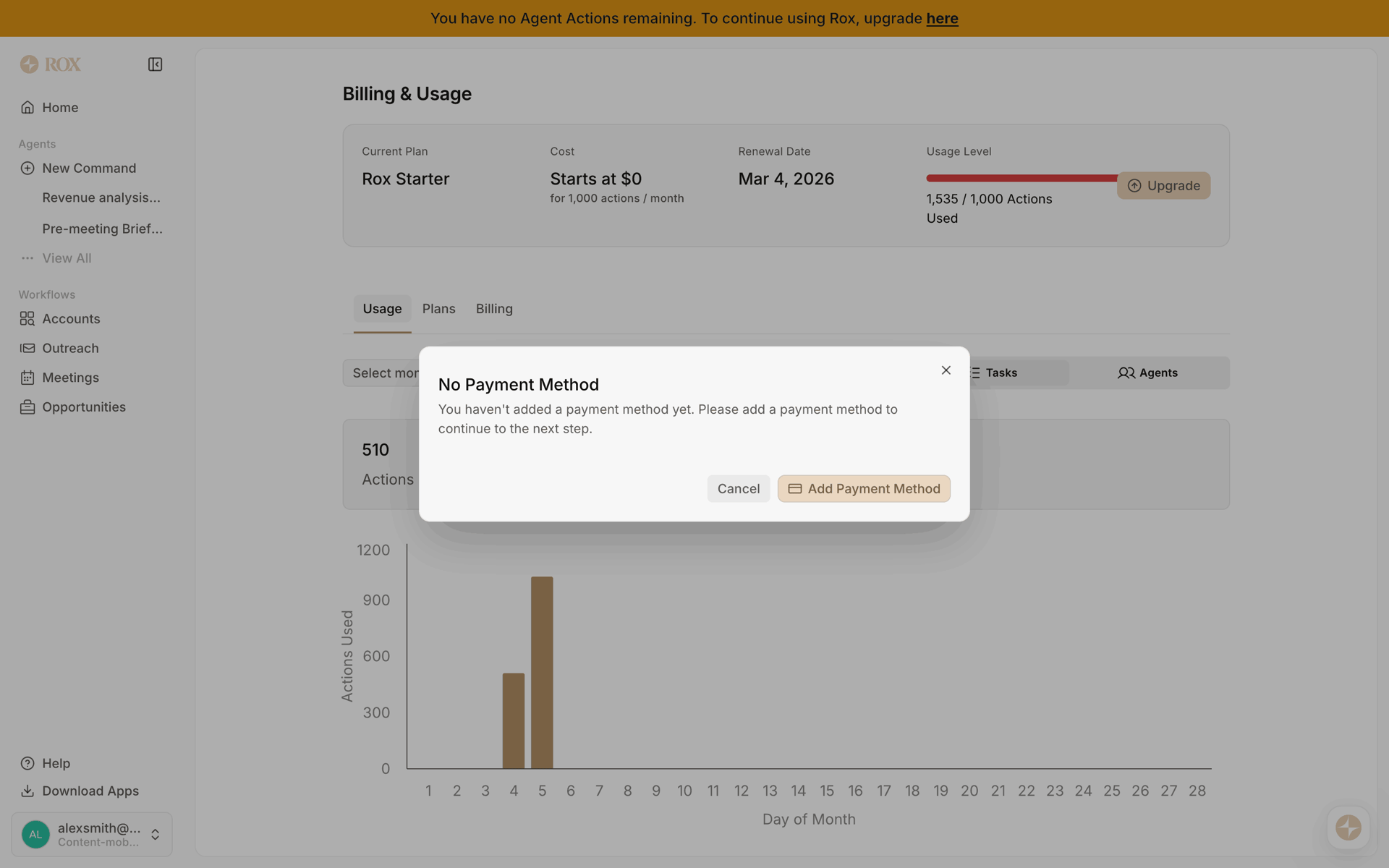Viewport: 1389px width, 868px height.
Task: Go to Outreach workflow
Action: click(x=70, y=348)
